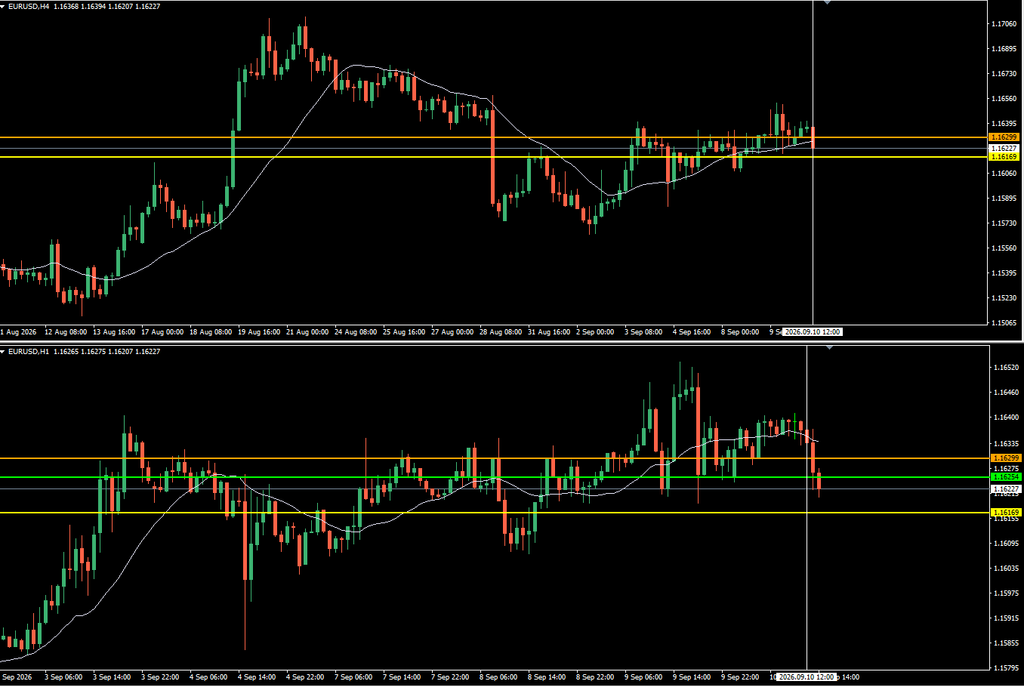1024x687 pixels.
Task: Click the chart shift triangle on the H1 chart
Action: pyautogui.click(x=829, y=347)
